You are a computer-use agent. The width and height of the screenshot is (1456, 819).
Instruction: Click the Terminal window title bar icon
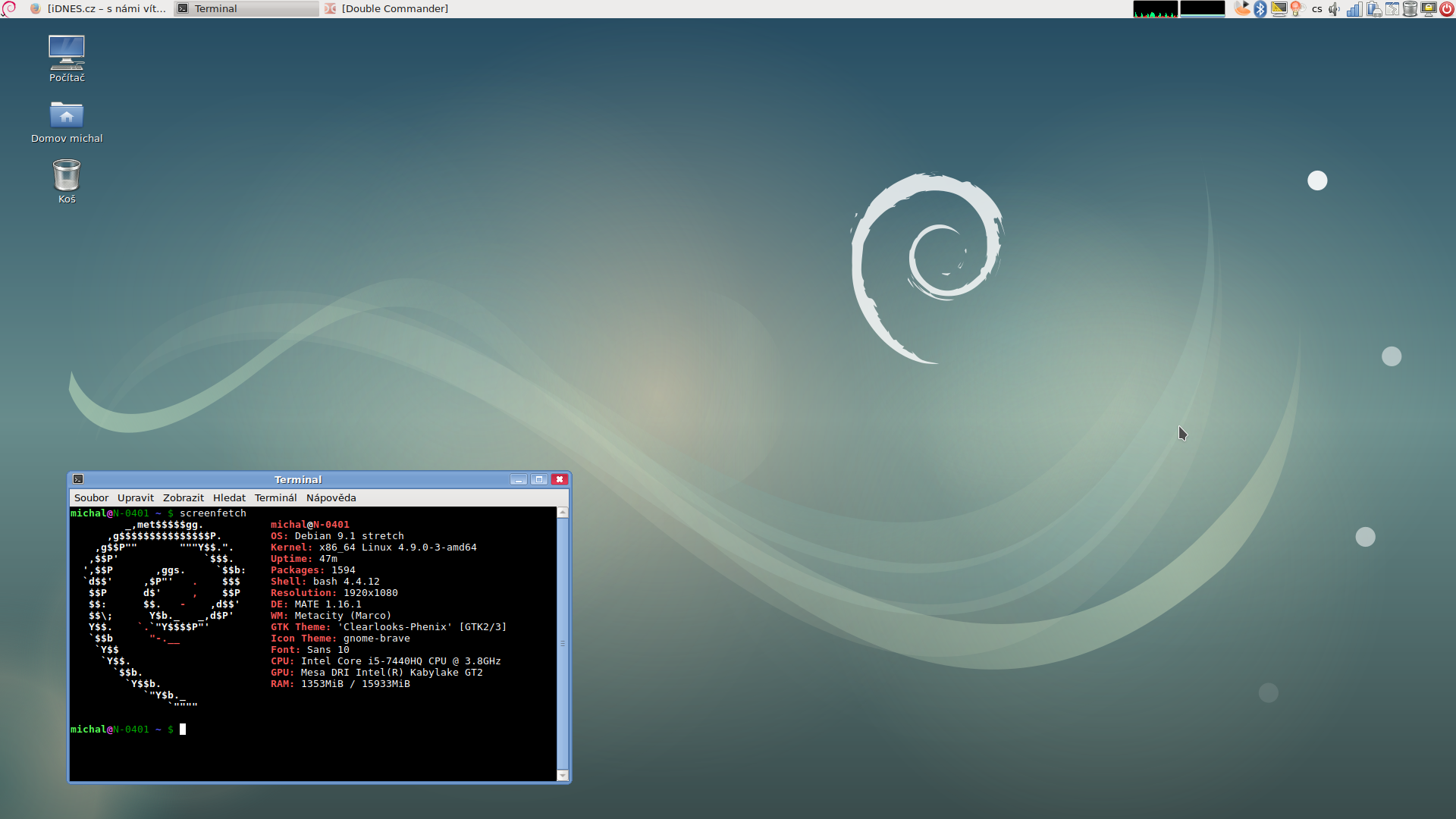point(78,479)
